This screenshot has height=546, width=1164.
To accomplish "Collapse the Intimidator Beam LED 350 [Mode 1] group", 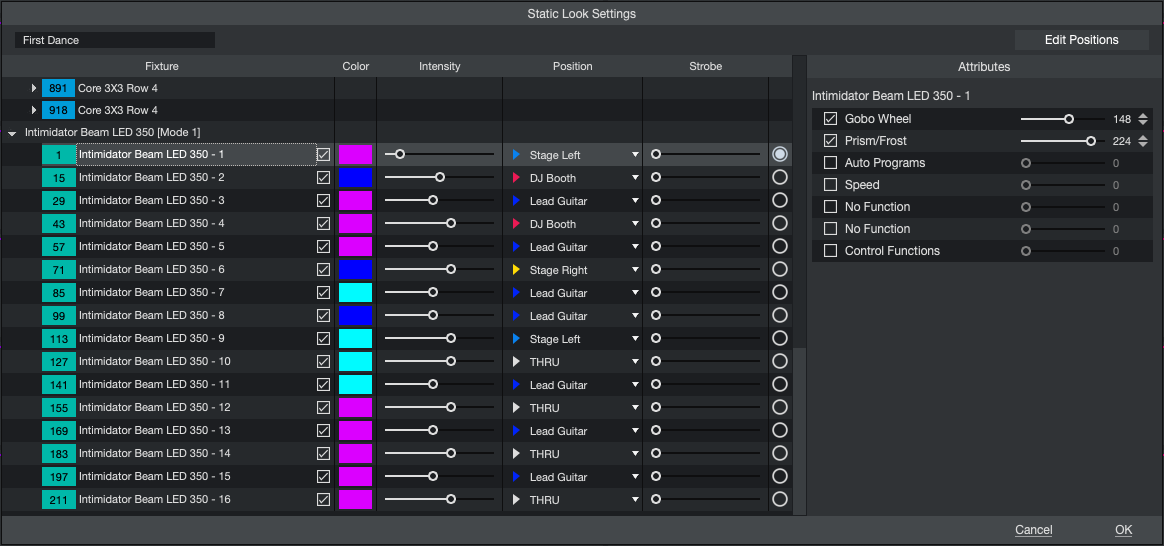I will point(12,133).
